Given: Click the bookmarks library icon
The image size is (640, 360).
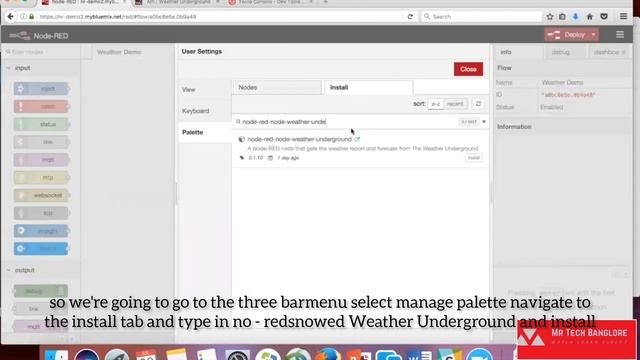Looking at the screenshot, I should click(562, 17).
